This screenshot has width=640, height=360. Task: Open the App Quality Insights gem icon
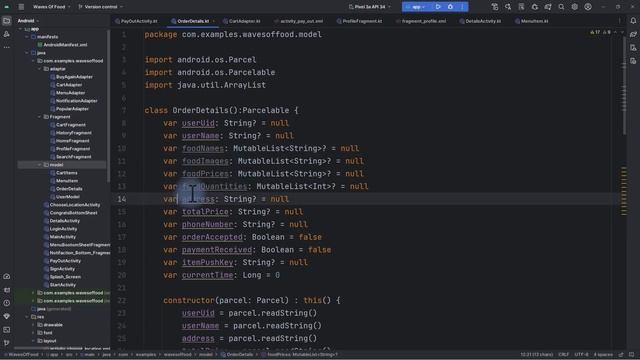pyautogui.click(x=7, y=316)
